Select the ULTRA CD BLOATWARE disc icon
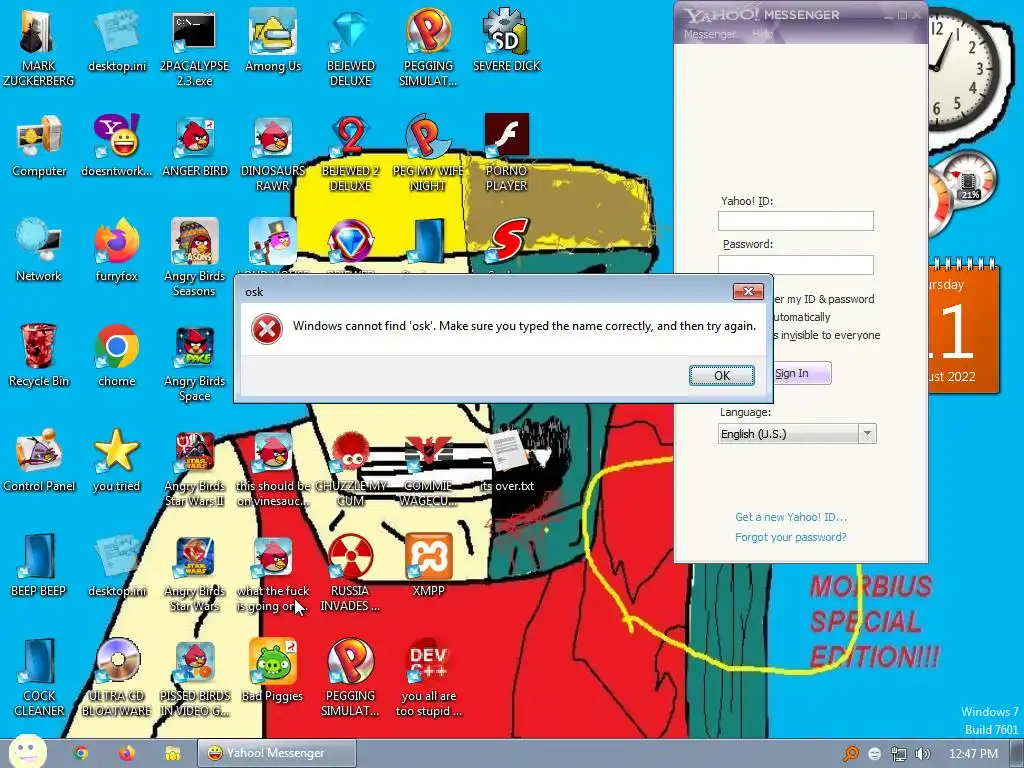The image size is (1024, 768). pos(116,678)
